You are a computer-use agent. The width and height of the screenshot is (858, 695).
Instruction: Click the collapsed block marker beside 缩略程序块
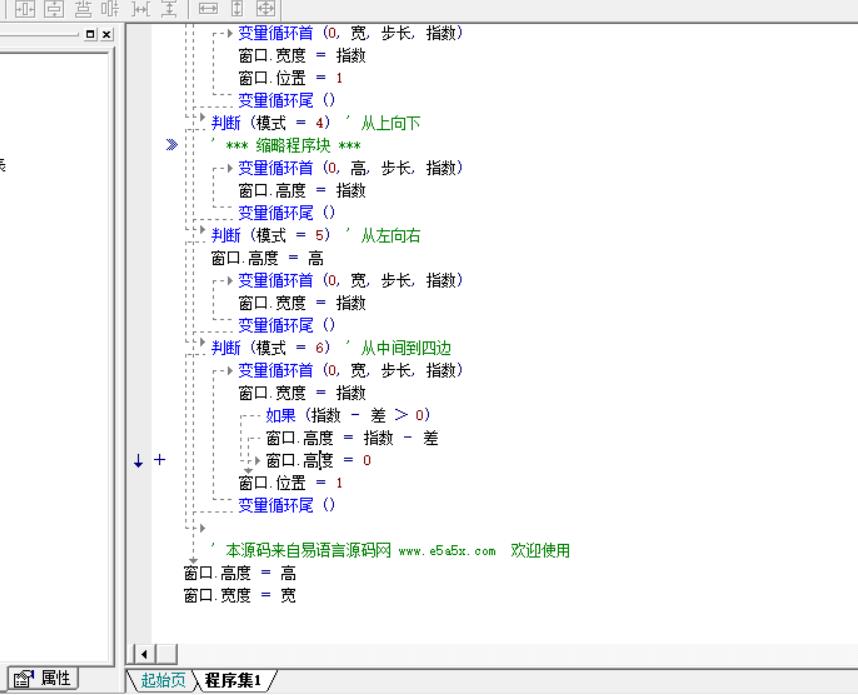(172, 144)
